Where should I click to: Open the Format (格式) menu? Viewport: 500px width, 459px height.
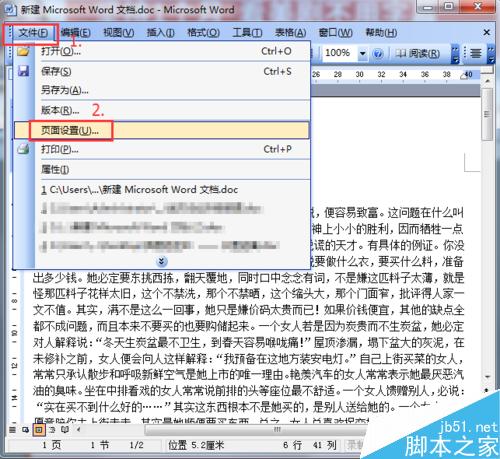tap(203, 33)
